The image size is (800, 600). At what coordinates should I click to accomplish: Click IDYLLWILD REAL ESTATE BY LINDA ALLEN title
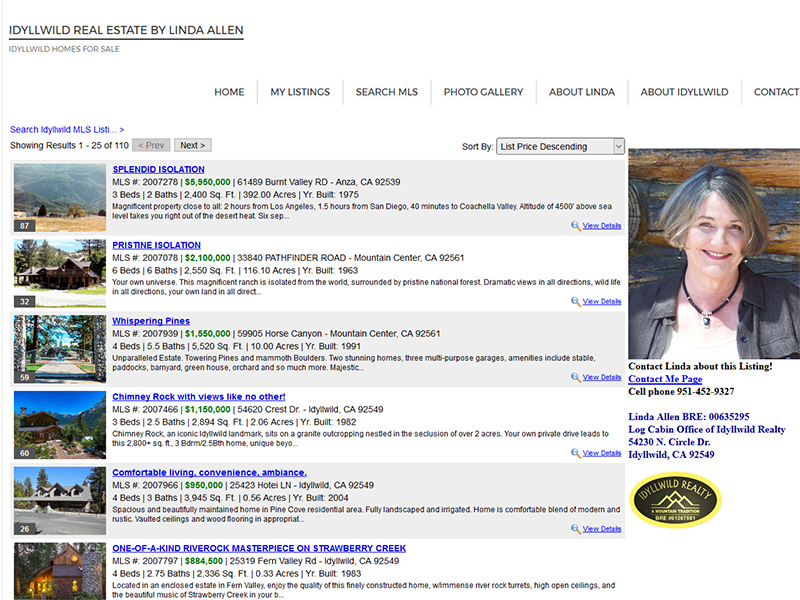[x=126, y=30]
